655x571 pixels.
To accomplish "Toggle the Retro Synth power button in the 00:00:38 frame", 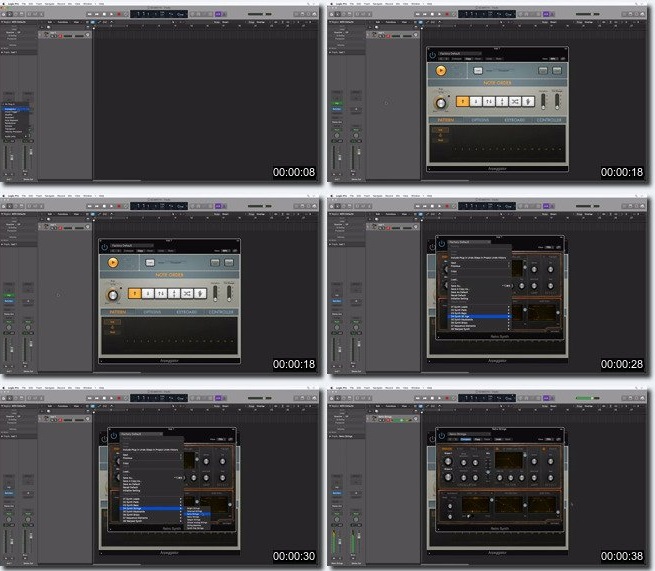I will pos(442,436).
